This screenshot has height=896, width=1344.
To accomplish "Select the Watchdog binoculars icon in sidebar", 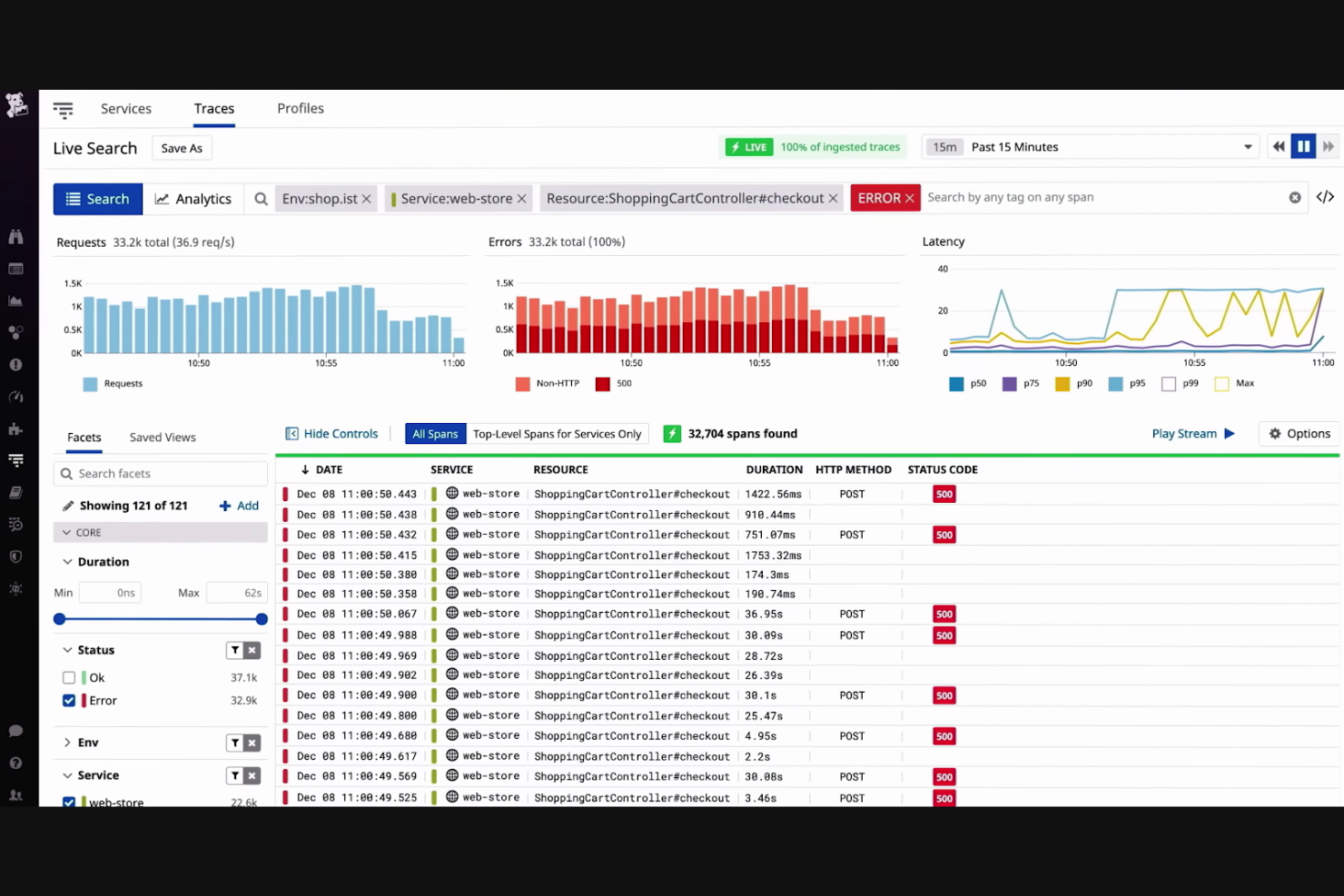I will tap(16, 235).
